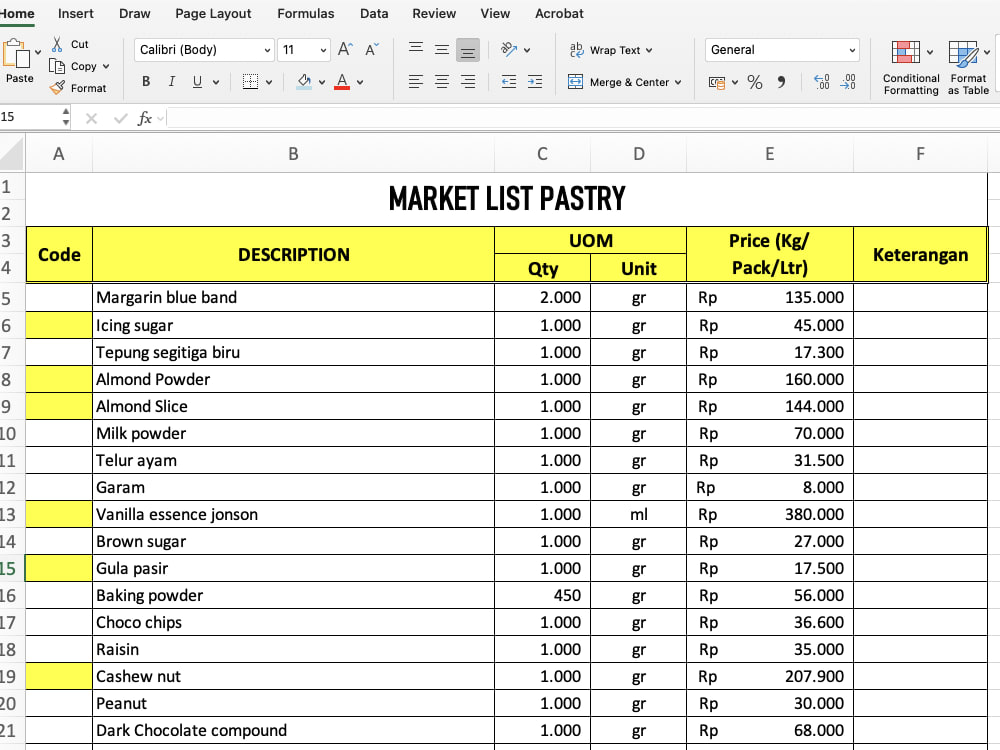This screenshot has height=750, width=1000.
Task: Apply accounting number format icon
Action: 717,82
